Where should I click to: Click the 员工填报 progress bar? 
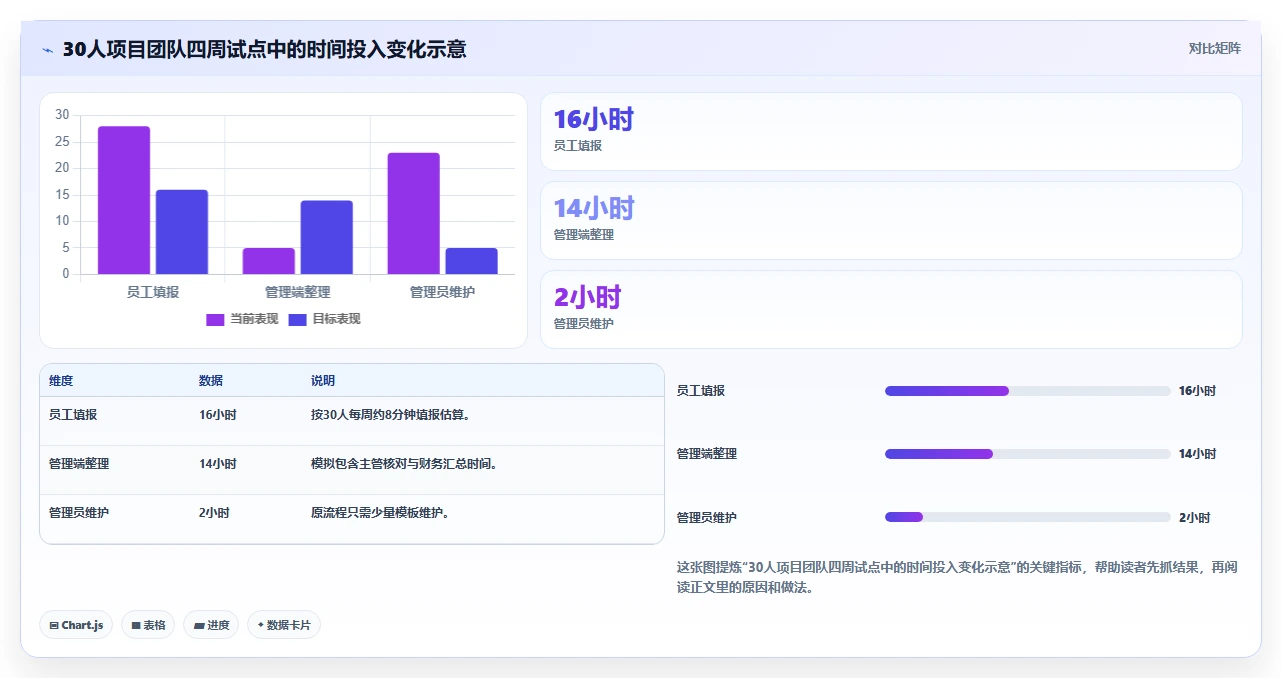tap(1027, 391)
